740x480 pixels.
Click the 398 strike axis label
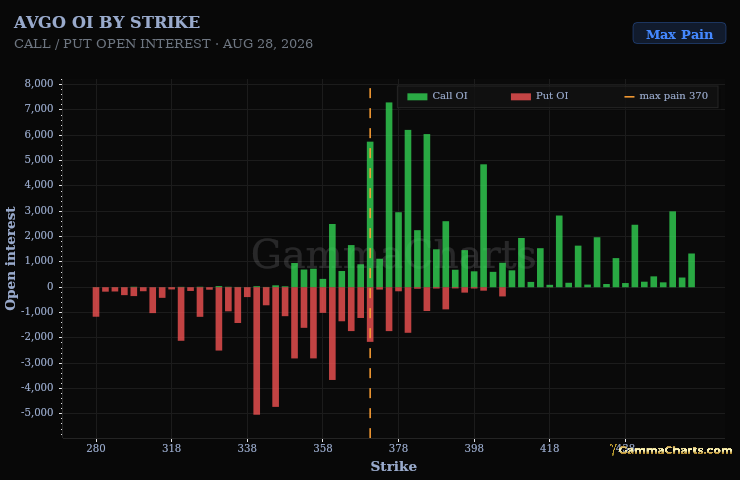click(474, 448)
